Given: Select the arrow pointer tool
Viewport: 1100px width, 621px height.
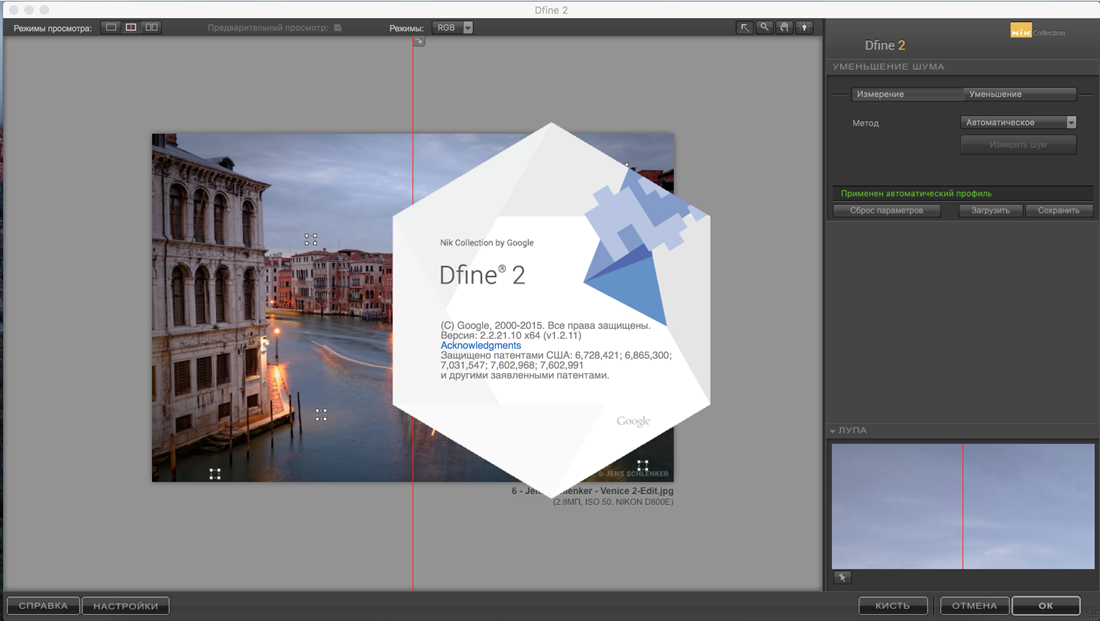Looking at the screenshot, I should [x=745, y=27].
